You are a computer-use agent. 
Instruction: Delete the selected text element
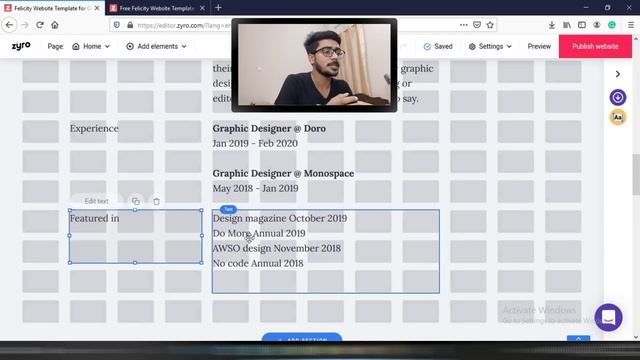coord(156,201)
